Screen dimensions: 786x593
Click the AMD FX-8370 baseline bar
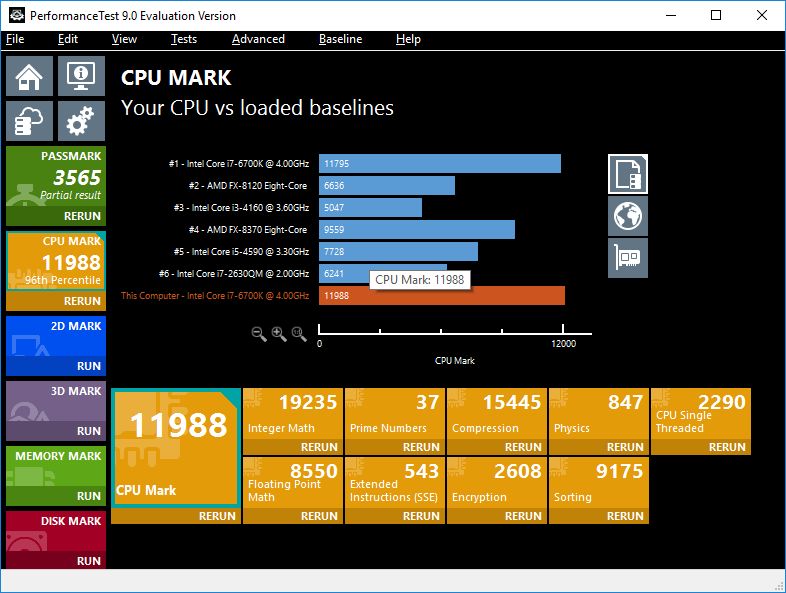[417, 230]
